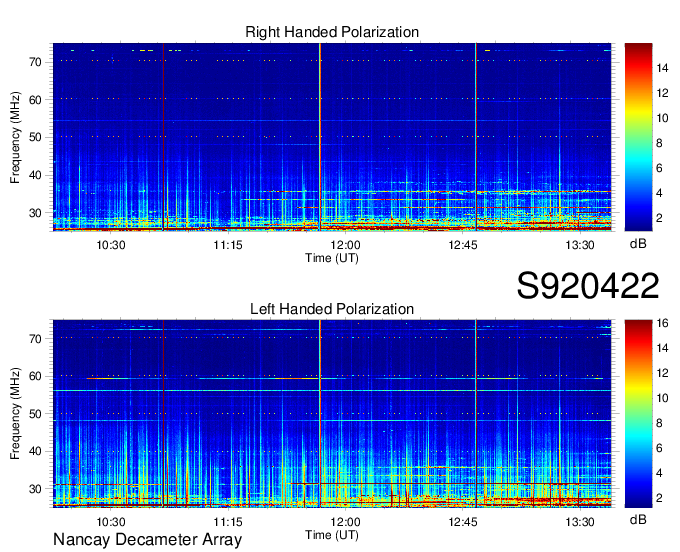Click the "Nancay Decameter Array" caption
Image resolution: width=680 pixels, height=552 pixels.
(x=147, y=539)
